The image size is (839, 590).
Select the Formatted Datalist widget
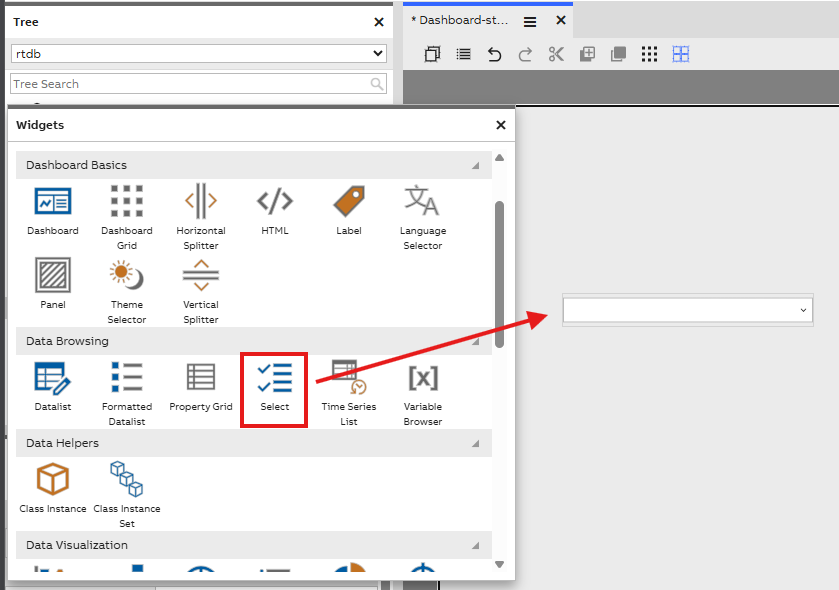coord(127,377)
